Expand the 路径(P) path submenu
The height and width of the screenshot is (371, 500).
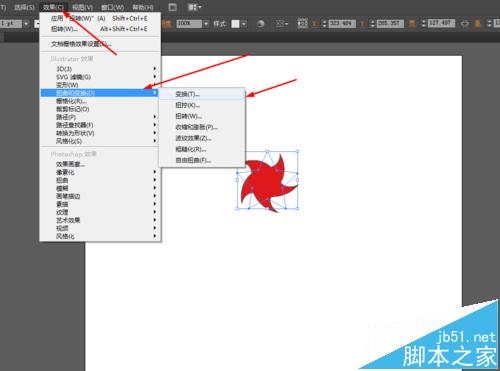[100, 117]
